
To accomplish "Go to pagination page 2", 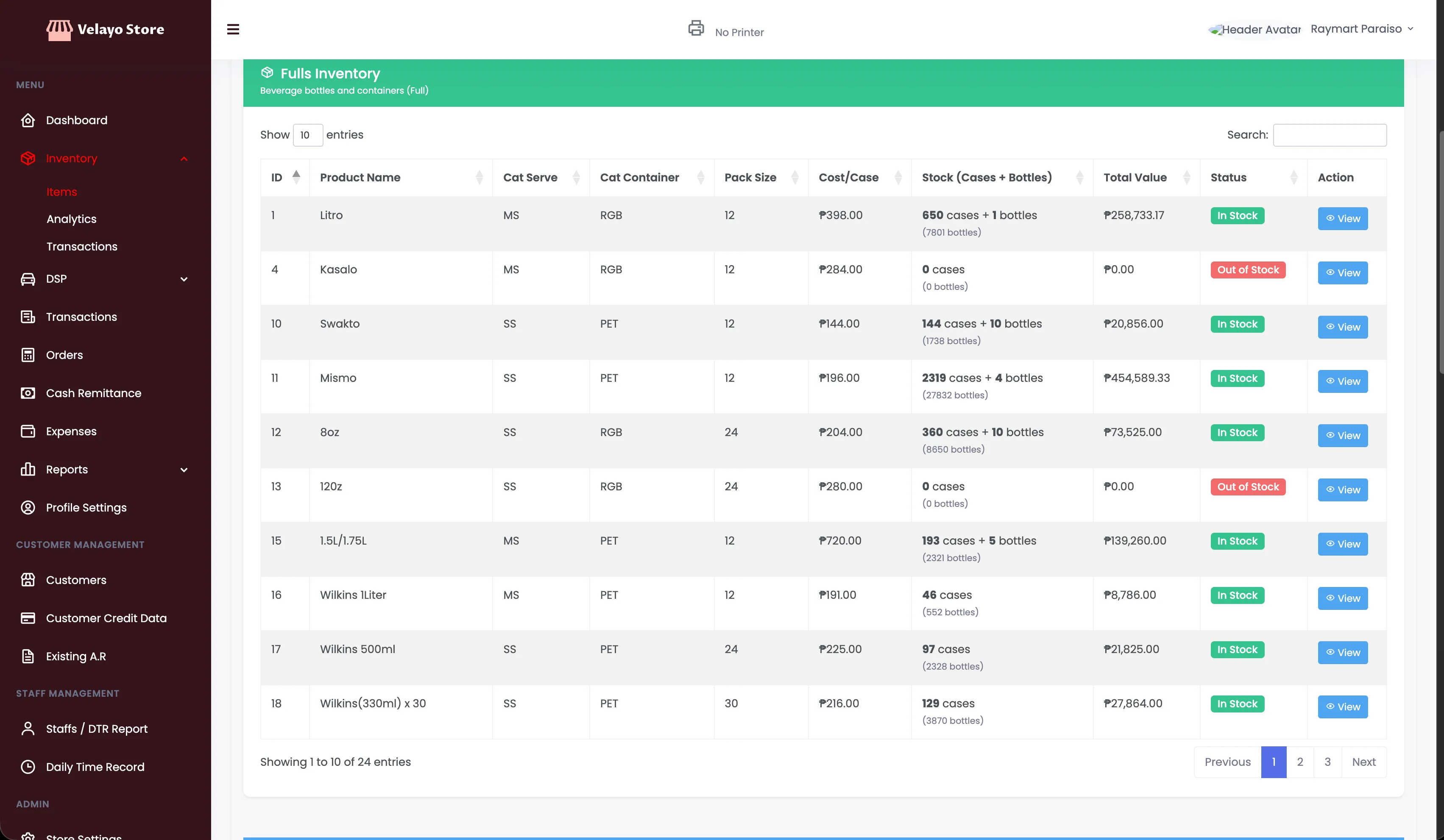I will coord(1299,762).
